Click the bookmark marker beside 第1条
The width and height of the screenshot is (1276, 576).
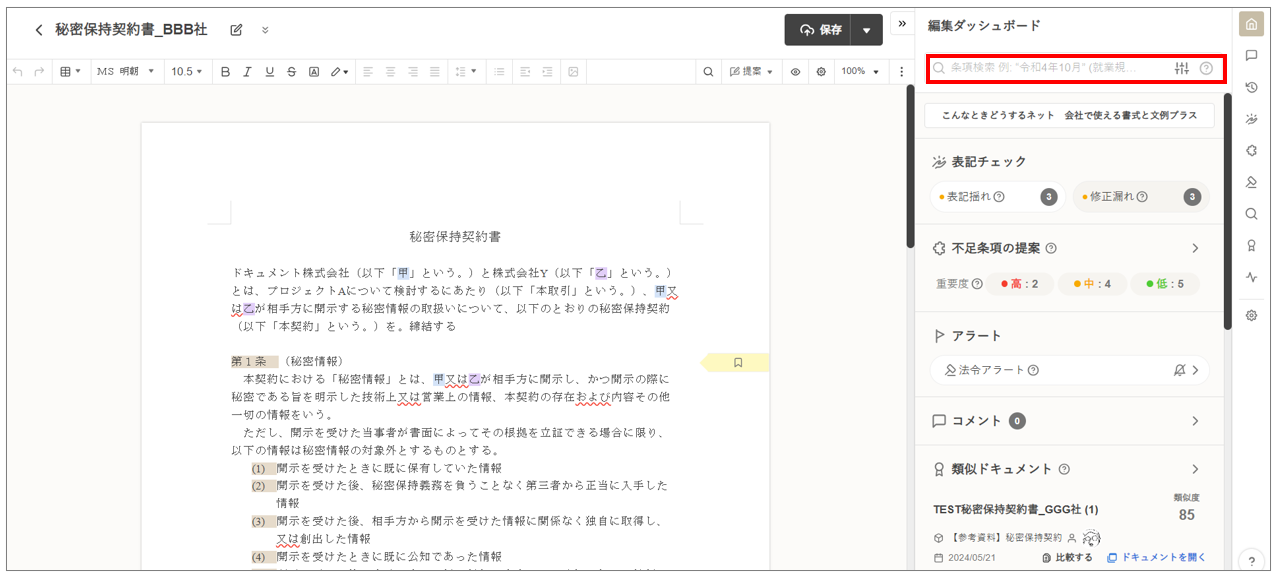click(x=738, y=362)
